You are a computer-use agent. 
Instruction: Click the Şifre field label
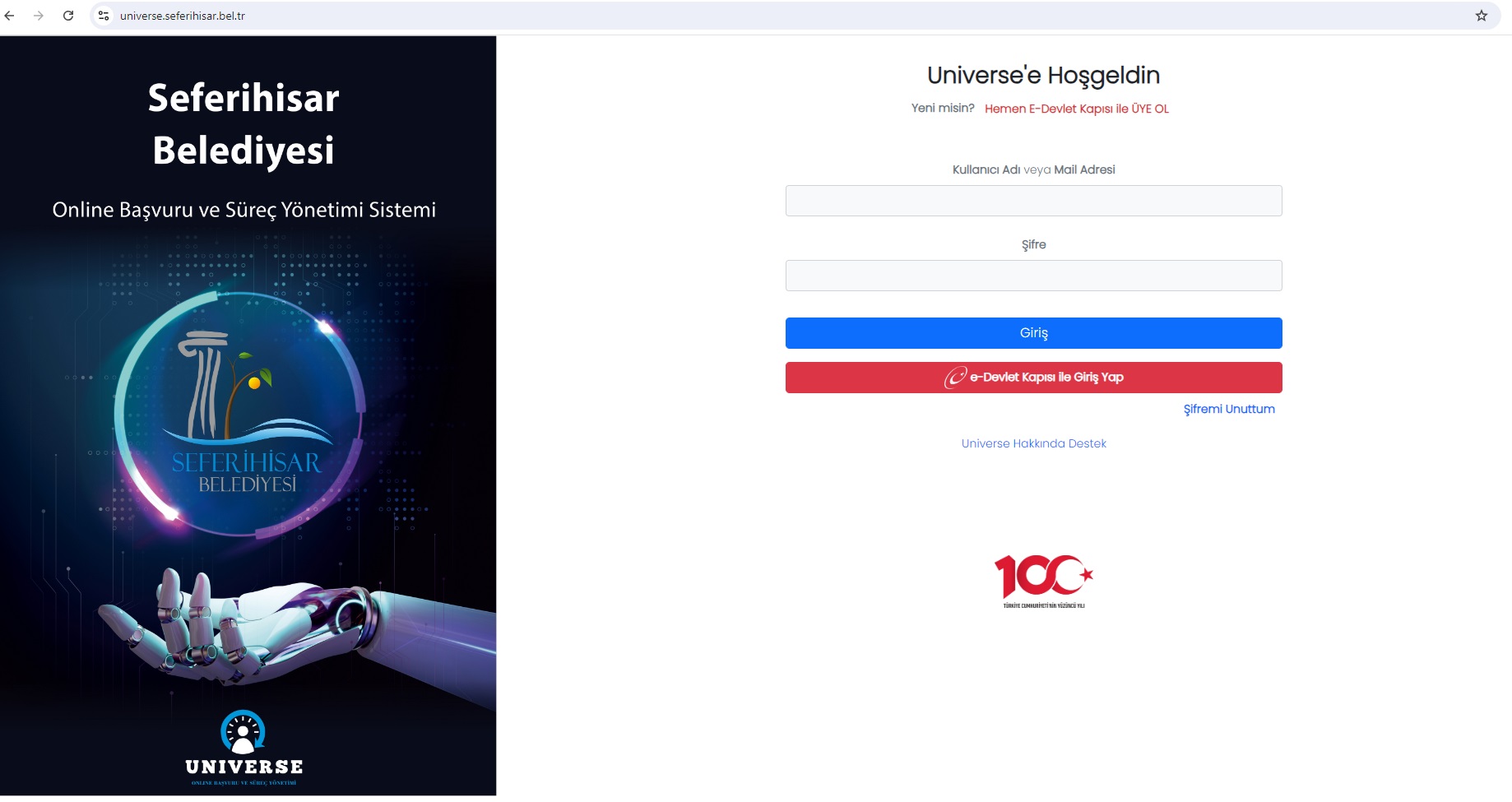click(1033, 244)
